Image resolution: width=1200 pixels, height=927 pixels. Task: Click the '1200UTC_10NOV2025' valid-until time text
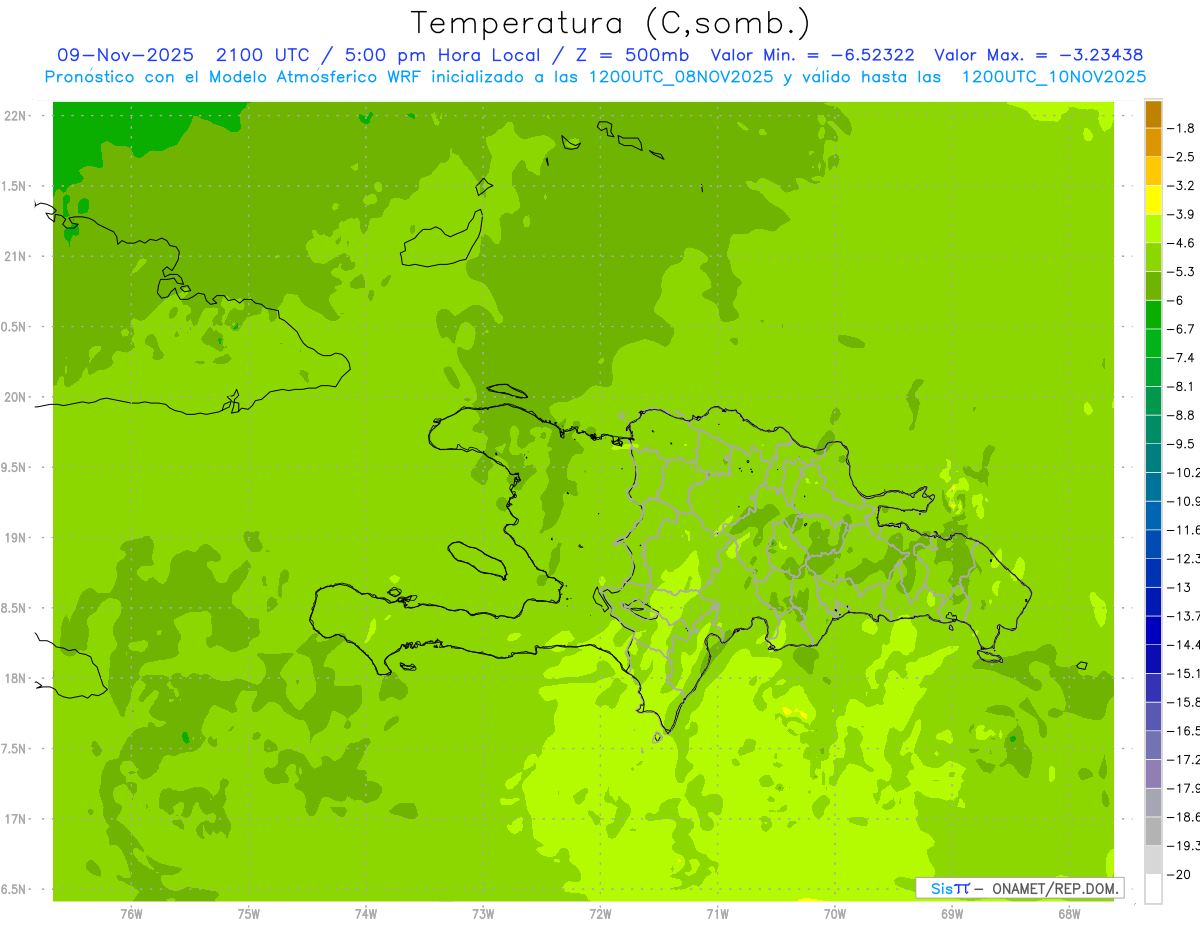pos(1053,77)
